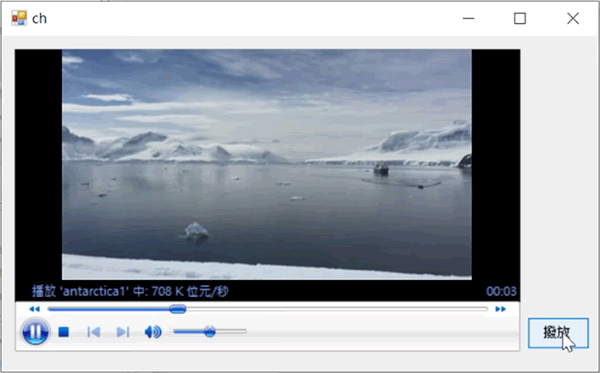The width and height of the screenshot is (600, 373).
Task: Mute audio using the speaker icon
Action: click(x=153, y=332)
